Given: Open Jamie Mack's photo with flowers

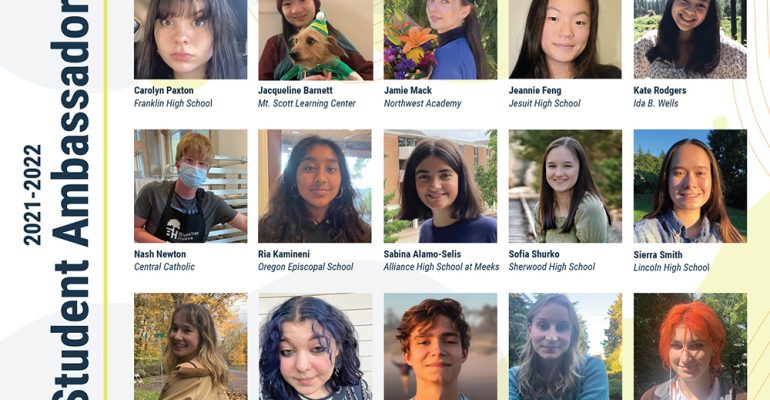Looking at the screenshot, I should point(440,39).
